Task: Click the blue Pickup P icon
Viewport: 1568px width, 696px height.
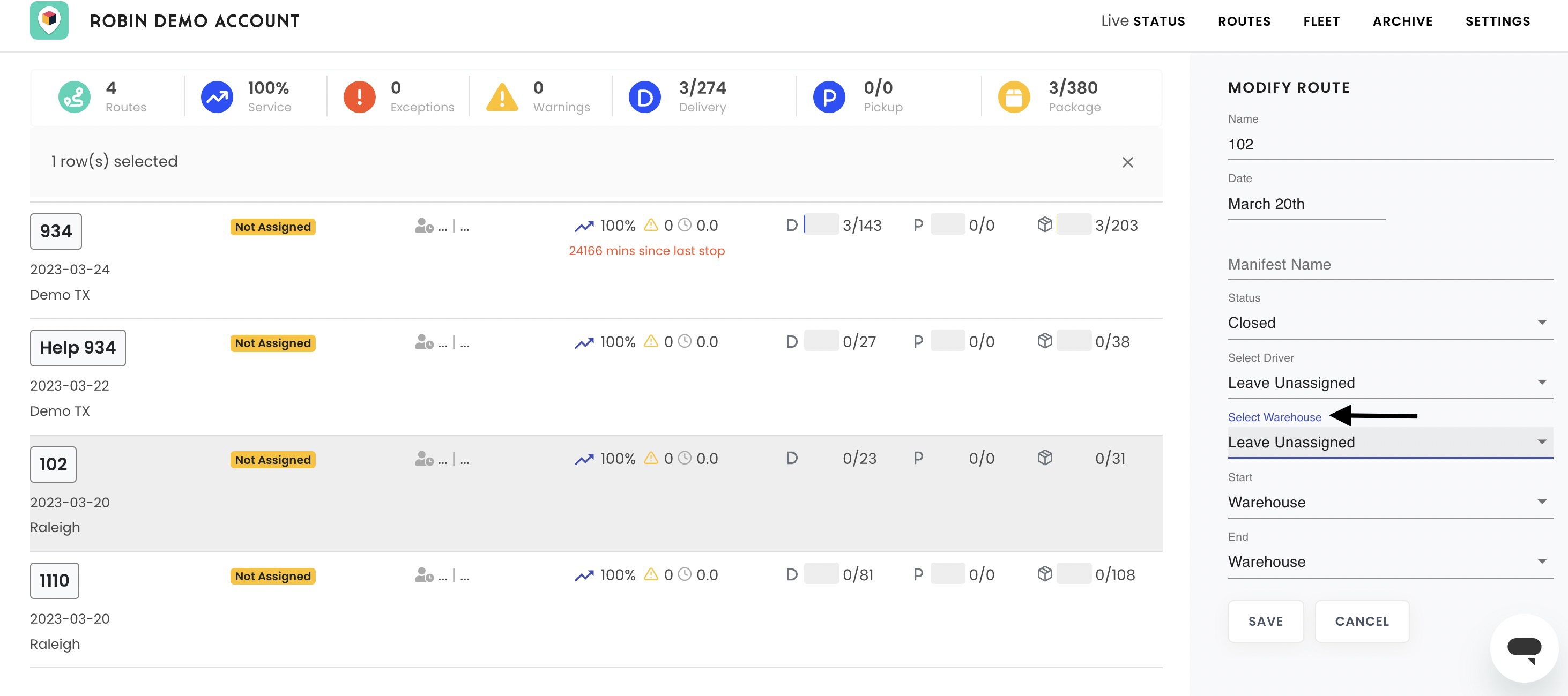Action: point(829,98)
